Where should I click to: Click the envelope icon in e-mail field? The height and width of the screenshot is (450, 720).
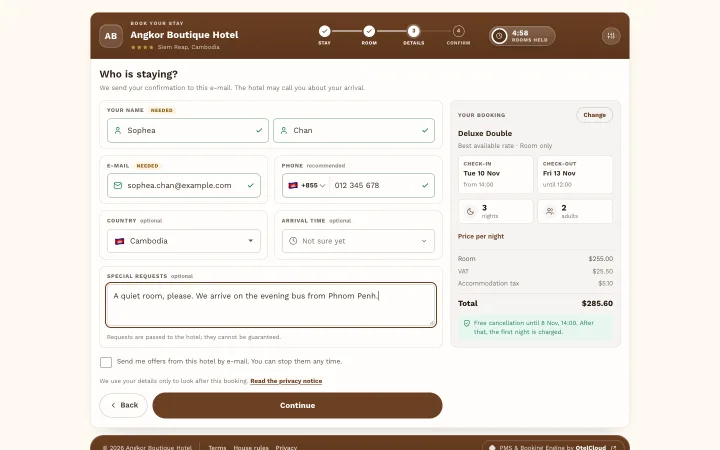point(118,186)
